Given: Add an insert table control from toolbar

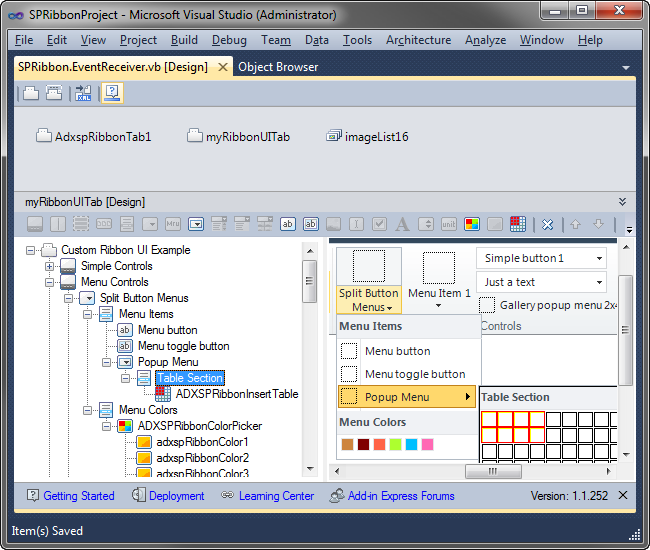Looking at the screenshot, I should [518, 224].
